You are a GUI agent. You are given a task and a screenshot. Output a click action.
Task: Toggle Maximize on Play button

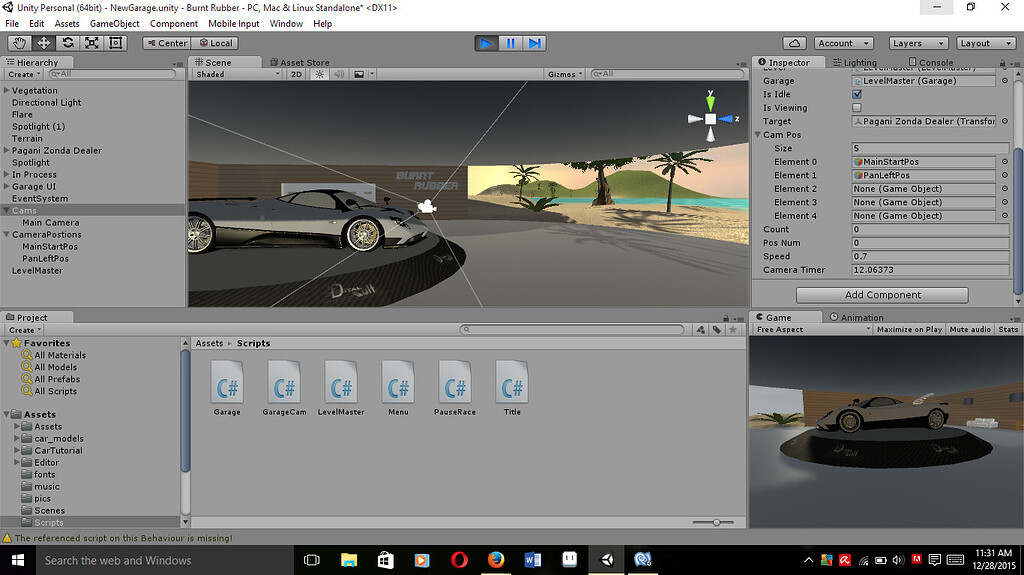908,329
